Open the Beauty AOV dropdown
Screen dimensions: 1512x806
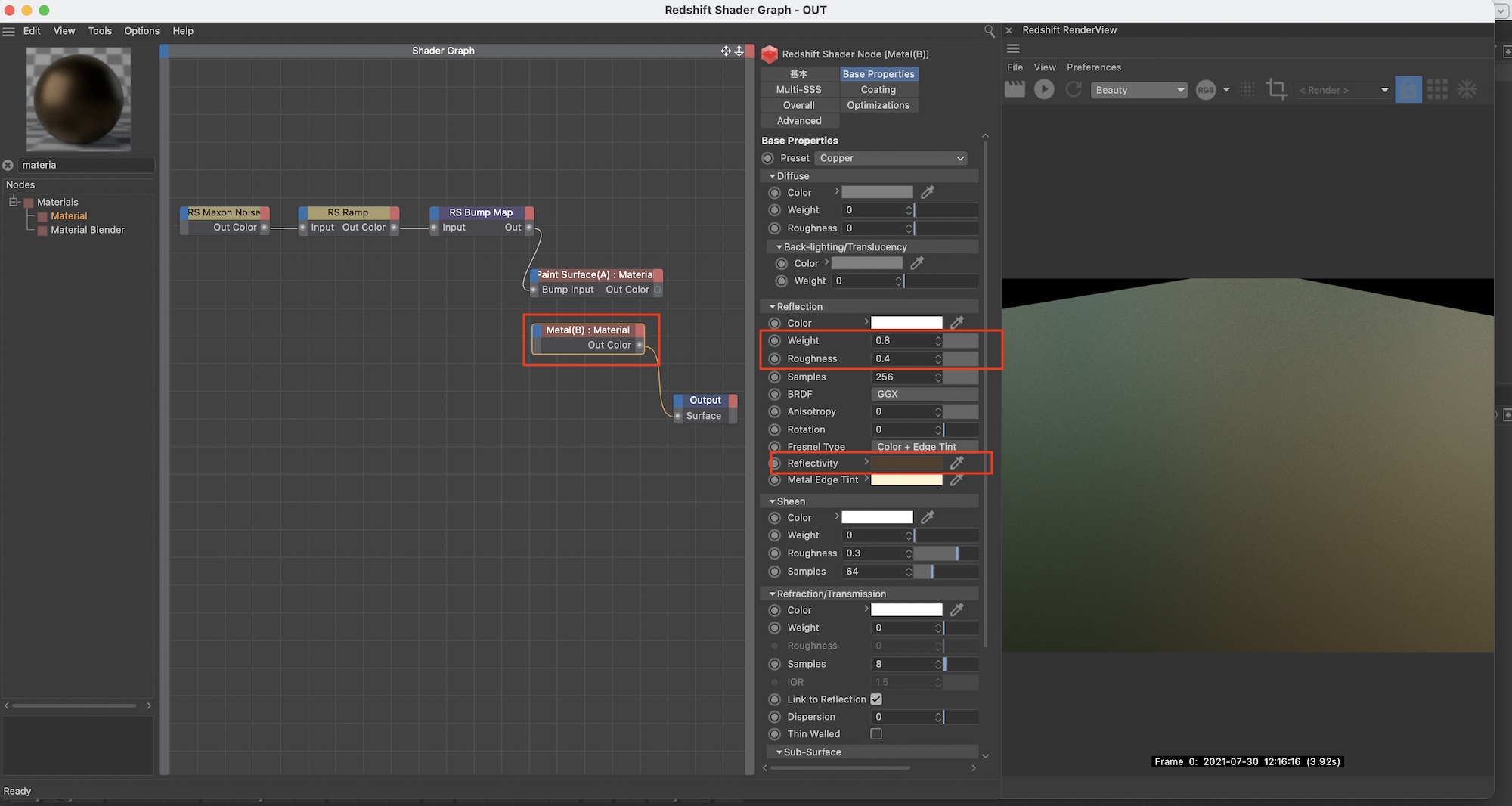coord(1139,90)
